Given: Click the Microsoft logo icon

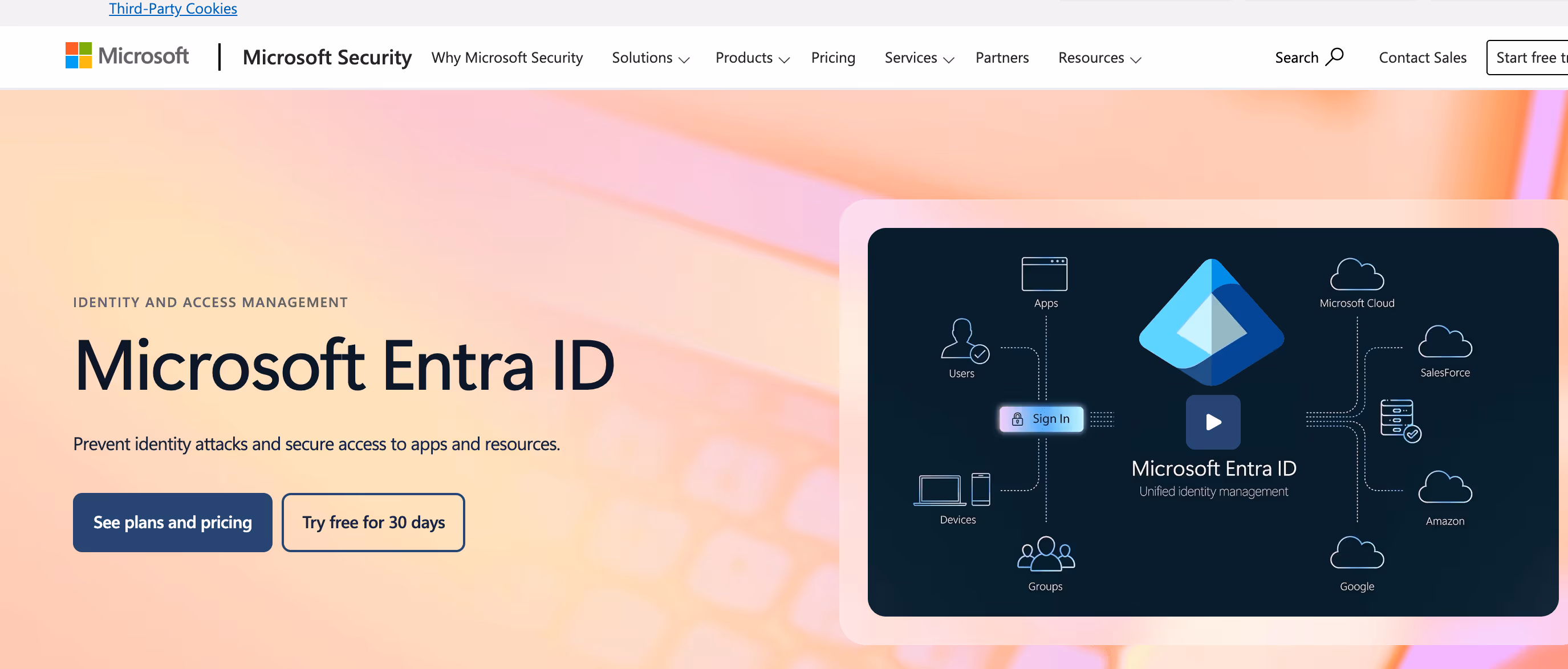Looking at the screenshot, I should click(79, 56).
